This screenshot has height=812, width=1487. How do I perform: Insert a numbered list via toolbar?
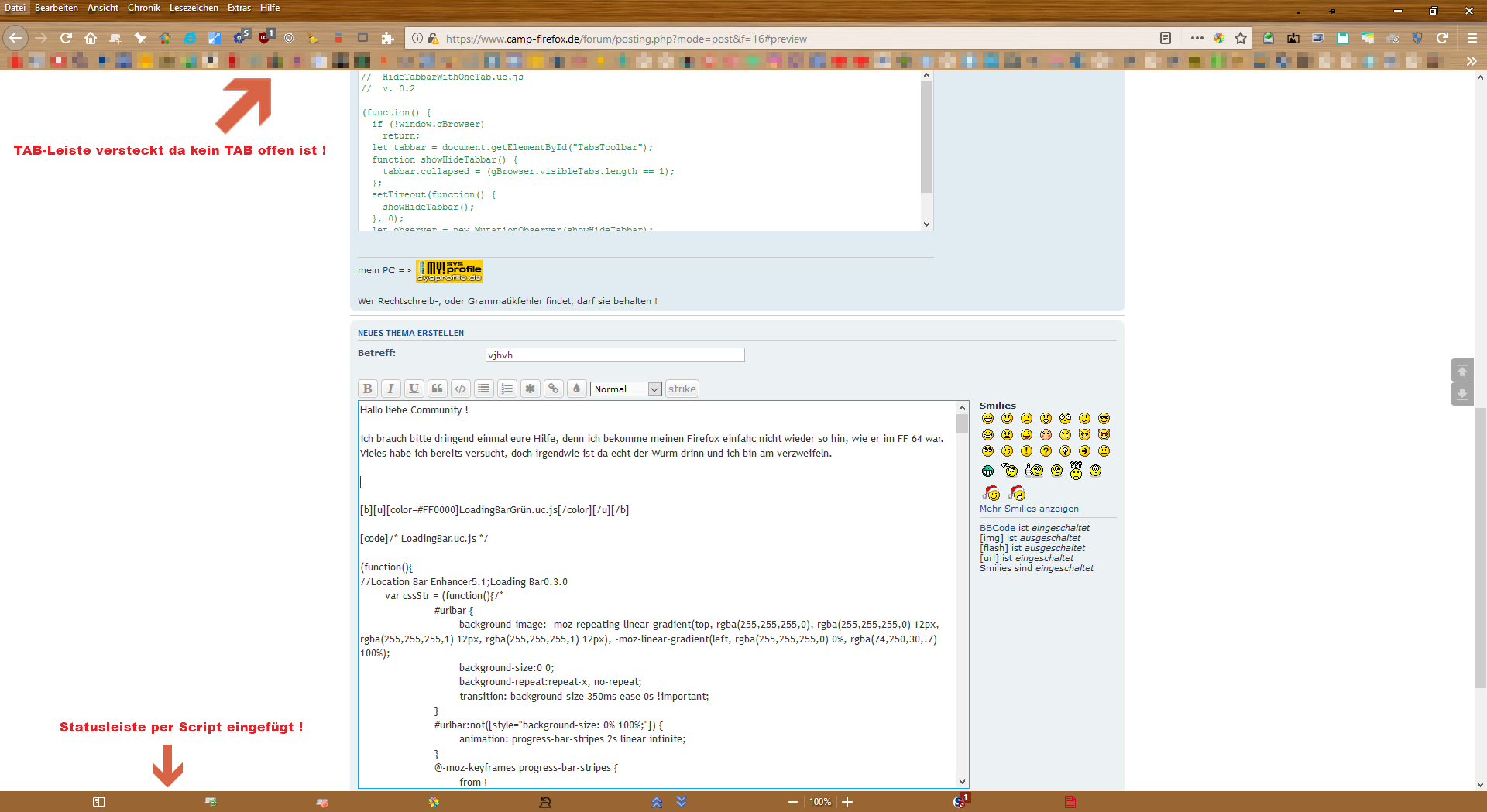click(507, 389)
